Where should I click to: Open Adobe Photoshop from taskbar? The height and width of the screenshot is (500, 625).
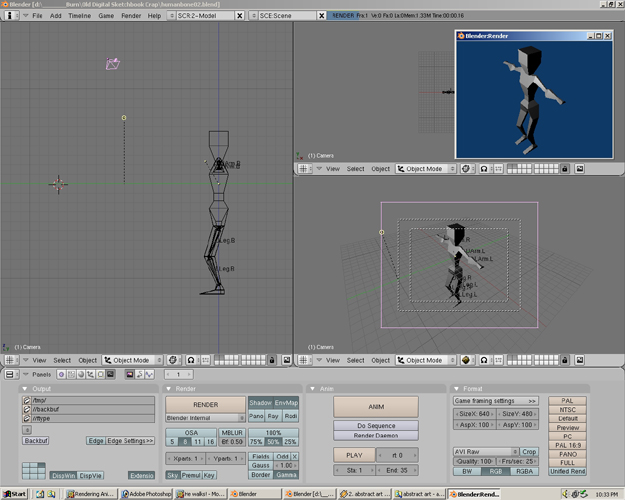(146, 494)
